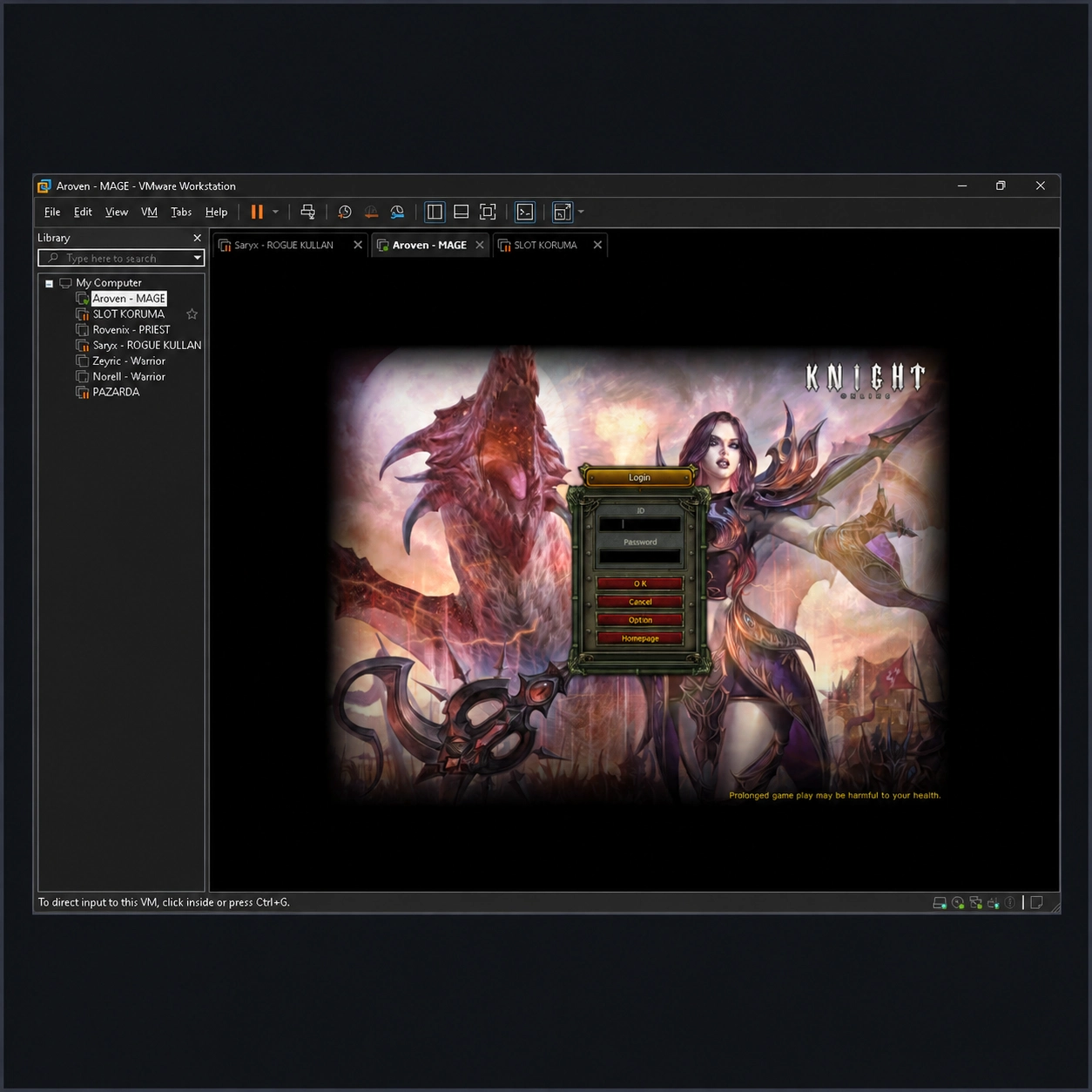Click the VM icon beside PAZARDA
The width and height of the screenshot is (1092, 1092).
pyautogui.click(x=83, y=393)
